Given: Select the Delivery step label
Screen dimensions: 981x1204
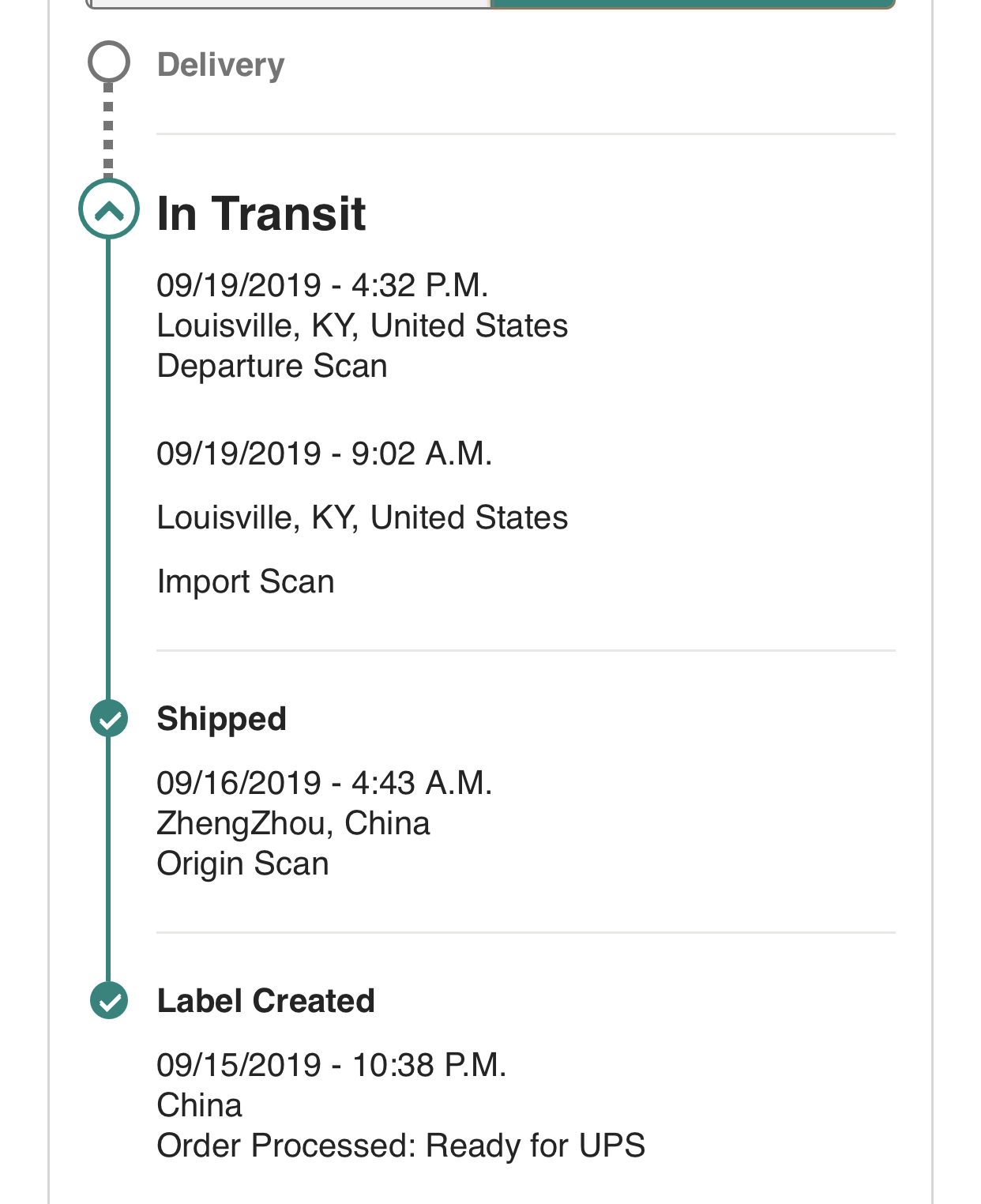Looking at the screenshot, I should click(x=221, y=65).
